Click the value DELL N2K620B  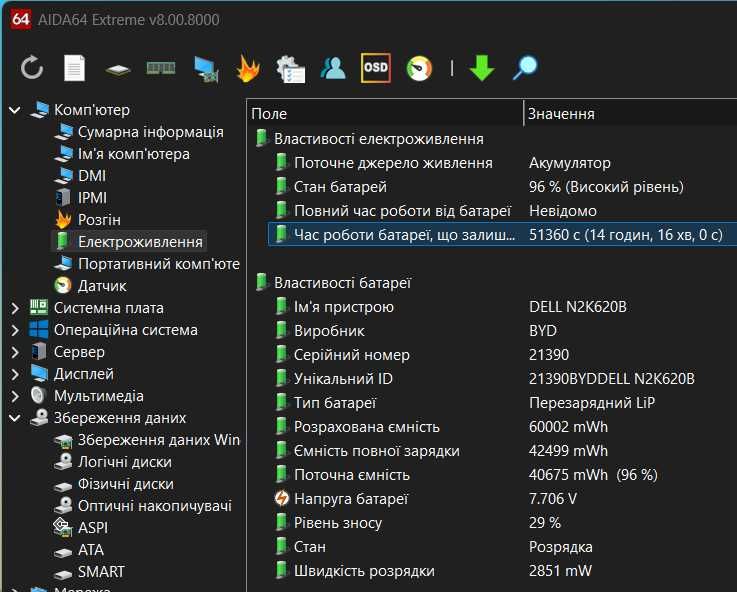(x=578, y=307)
